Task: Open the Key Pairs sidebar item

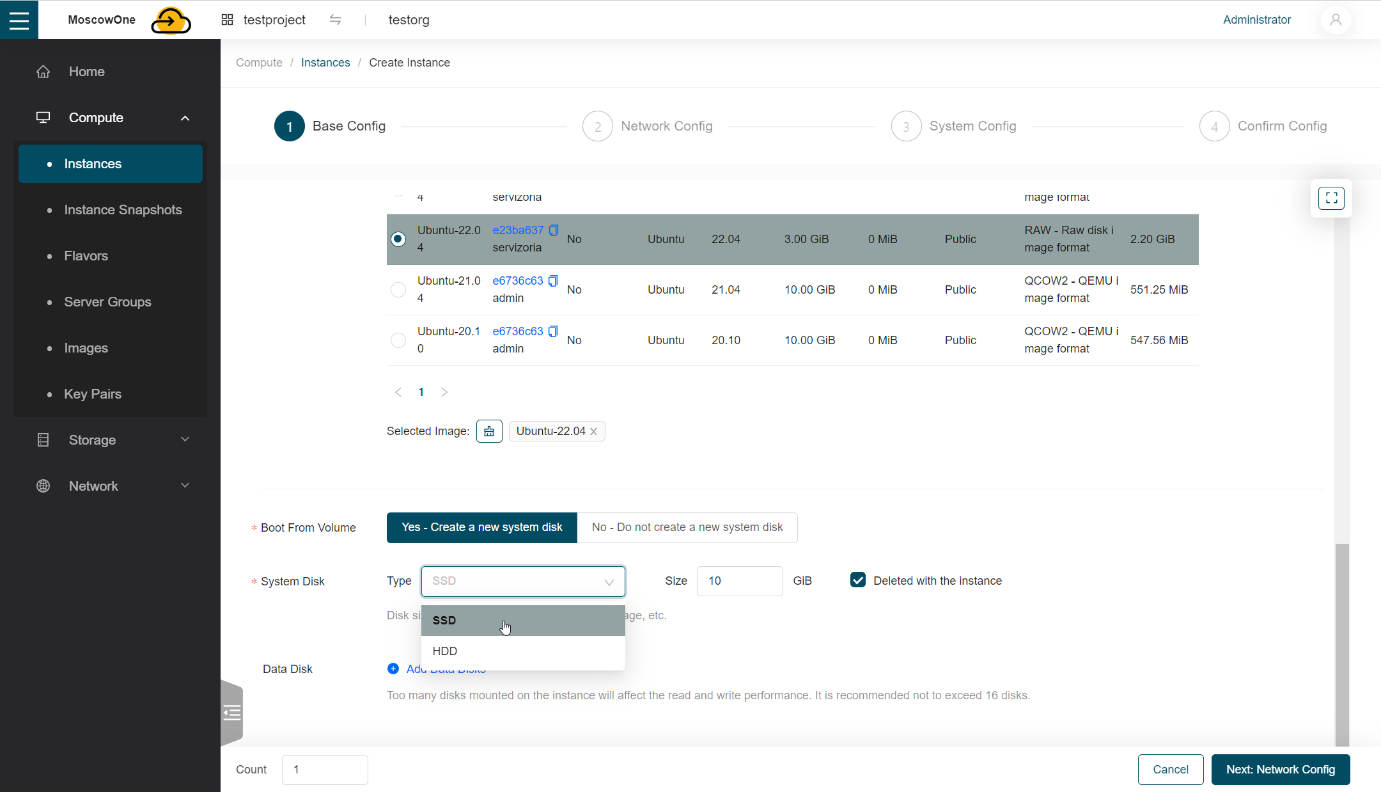Action: [92, 394]
